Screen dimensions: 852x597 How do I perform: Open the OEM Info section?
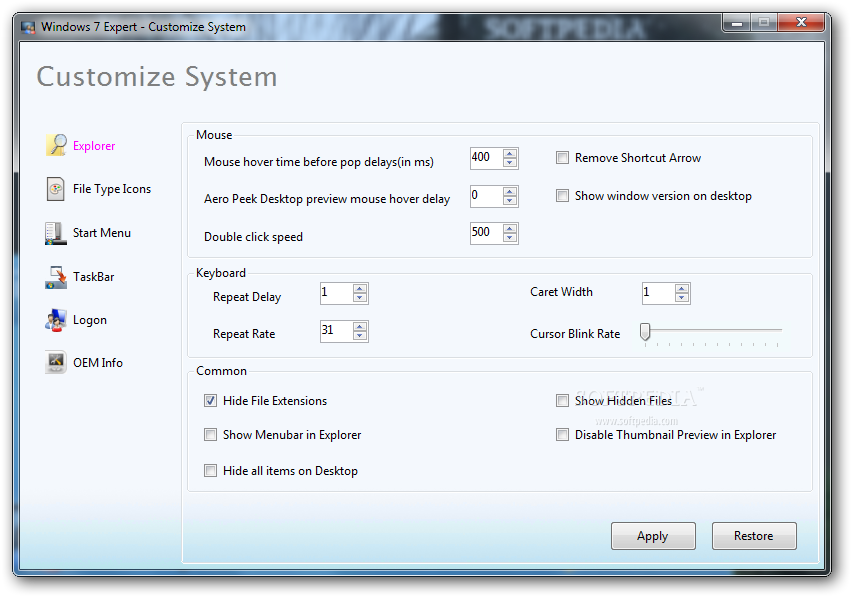coord(98,363)
